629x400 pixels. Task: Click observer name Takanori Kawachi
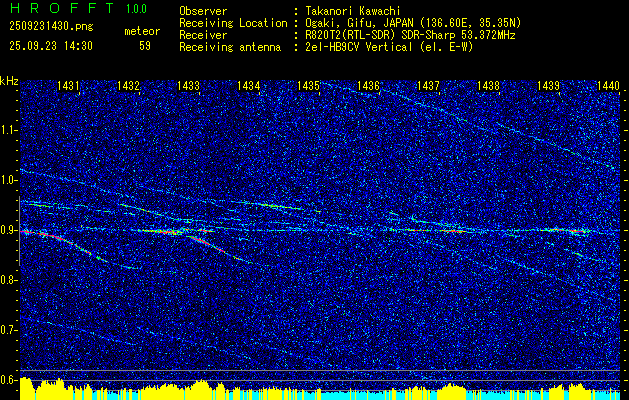353,11
